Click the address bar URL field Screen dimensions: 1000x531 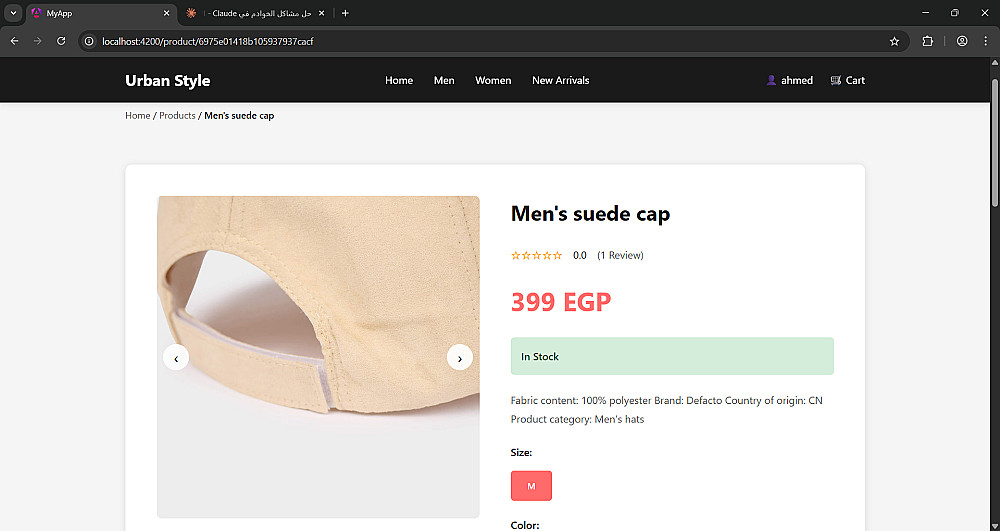(480, 41)
